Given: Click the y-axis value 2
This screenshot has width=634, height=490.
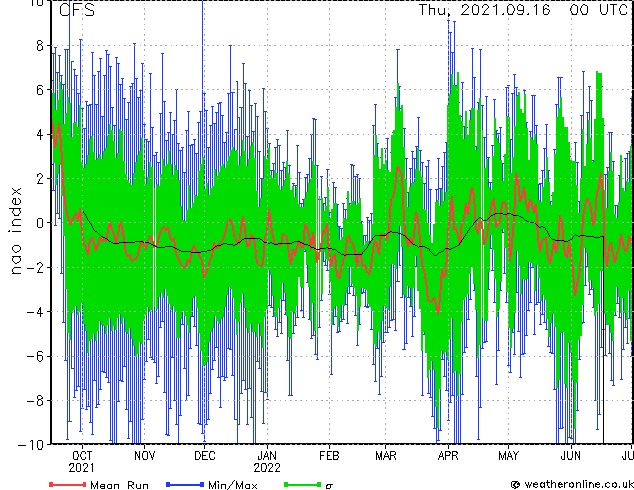Looking at the screenshot, I should point(40,179).
